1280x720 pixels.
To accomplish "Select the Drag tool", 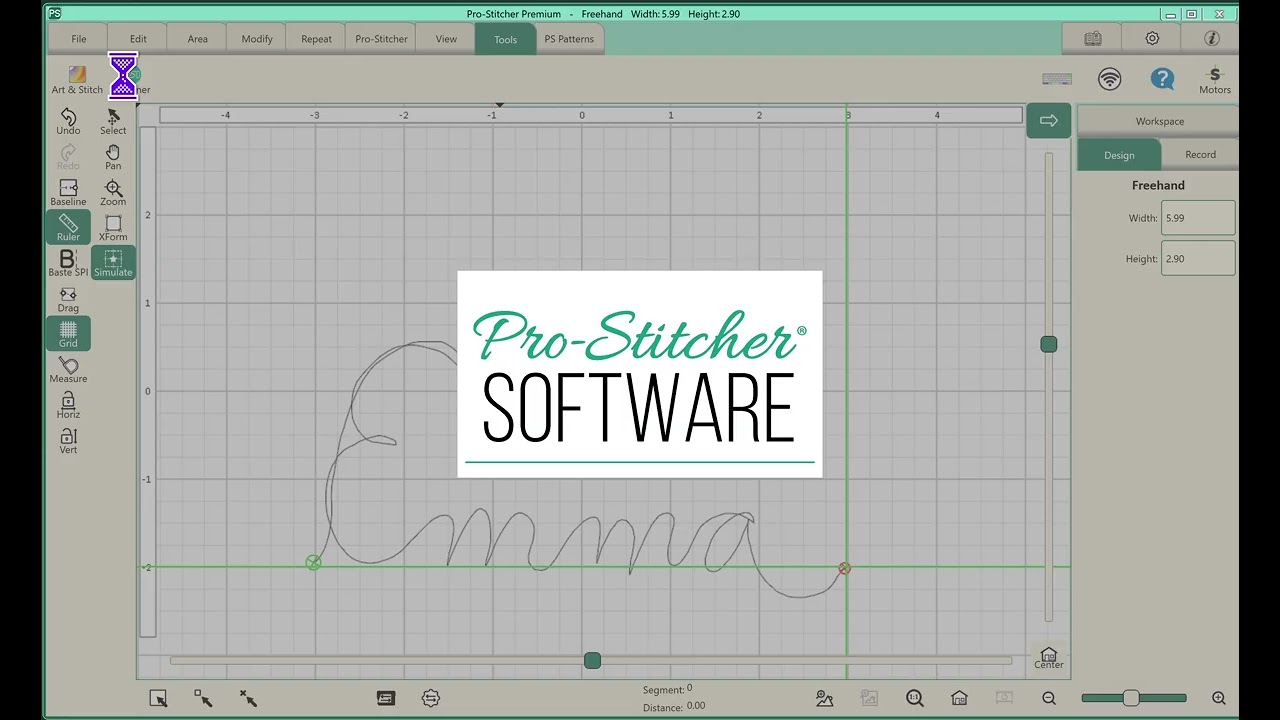I will point(68,299).
